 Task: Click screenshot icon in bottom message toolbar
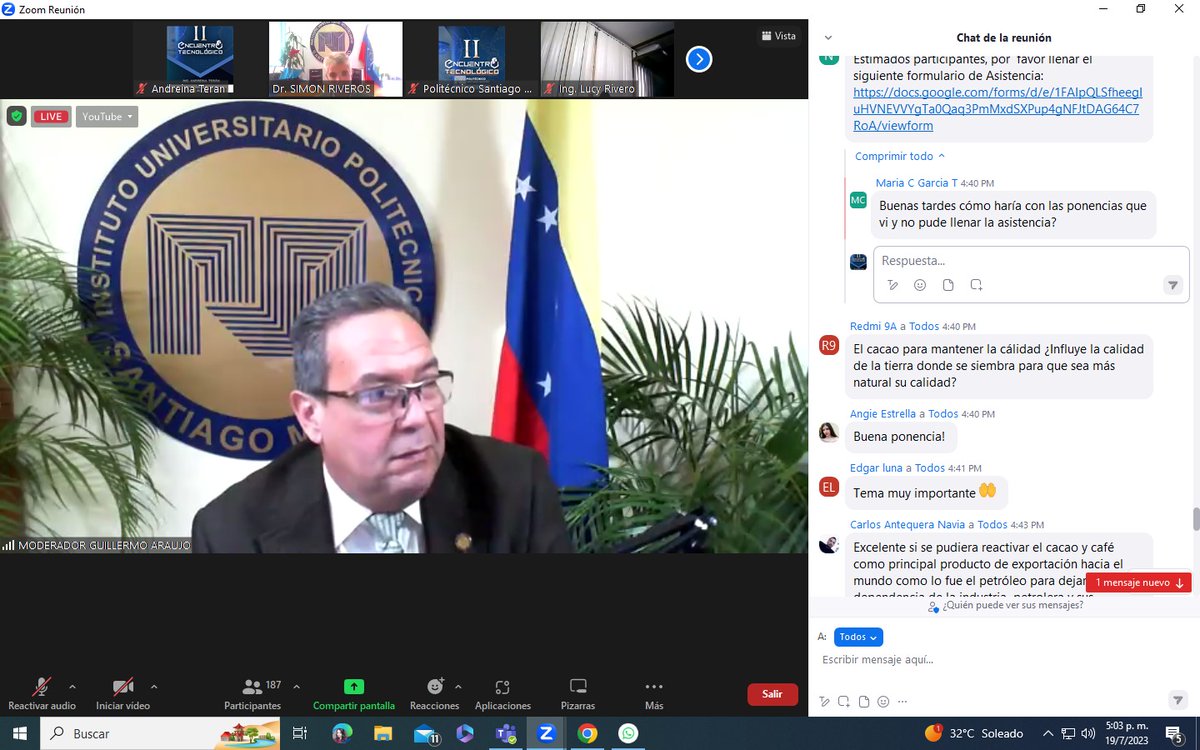click(844, 701)
